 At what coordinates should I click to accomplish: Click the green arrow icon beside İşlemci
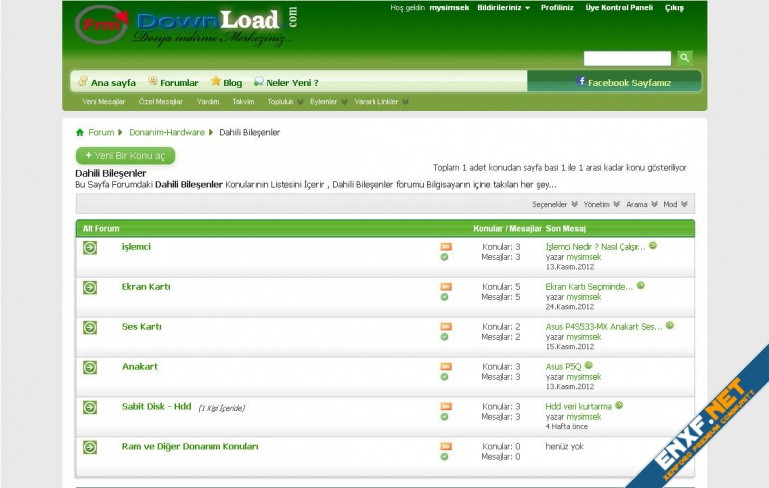pyautogui.click(x=90, y=247)
